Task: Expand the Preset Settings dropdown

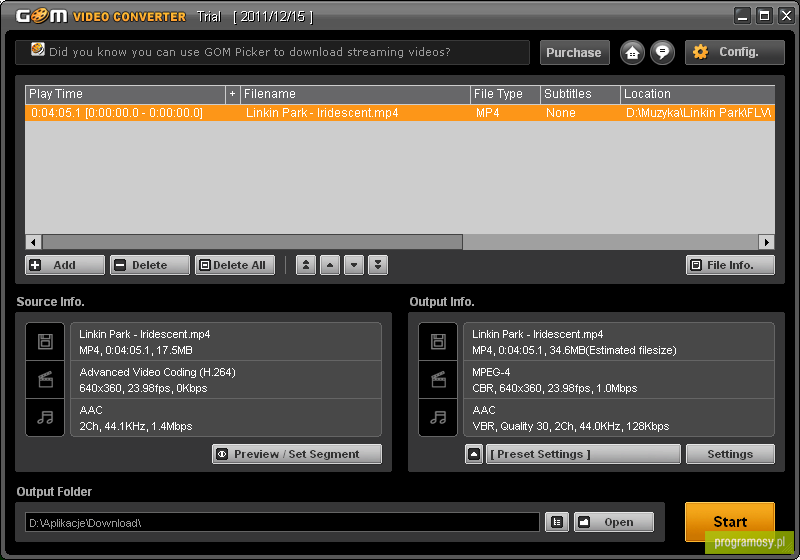Action: pos(583,454)
